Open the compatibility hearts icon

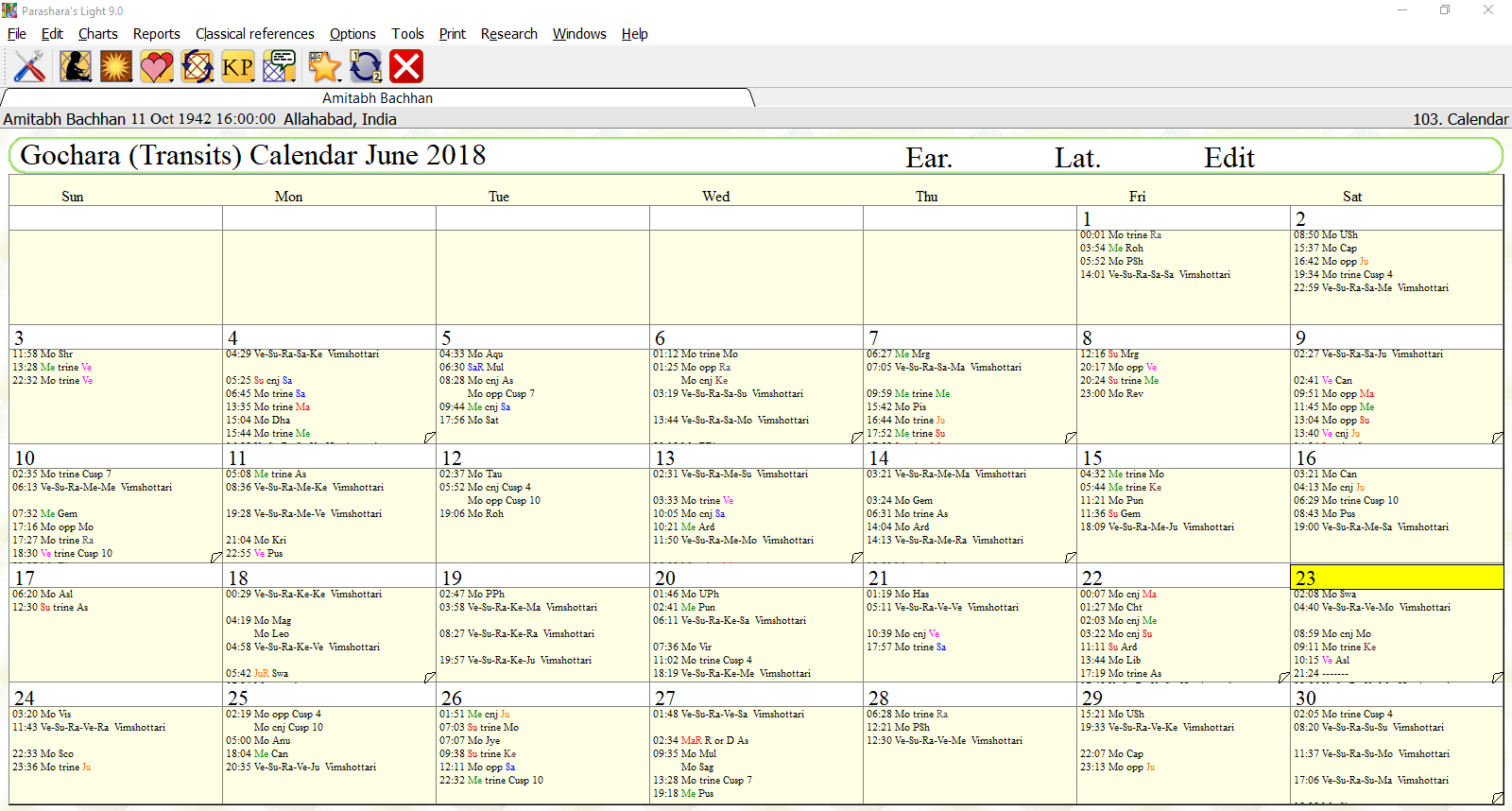tap(157, 66)
